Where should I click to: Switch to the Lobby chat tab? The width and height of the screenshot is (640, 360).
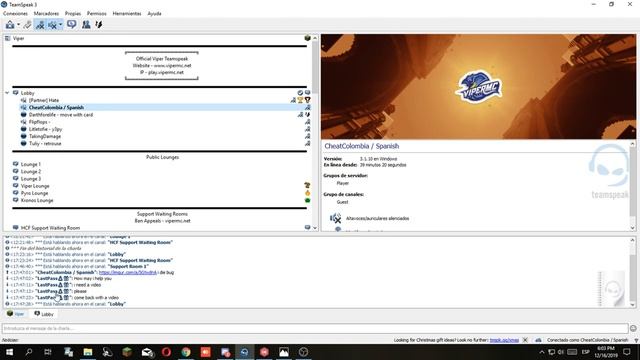pyautogui.click(x=43, y=314)
